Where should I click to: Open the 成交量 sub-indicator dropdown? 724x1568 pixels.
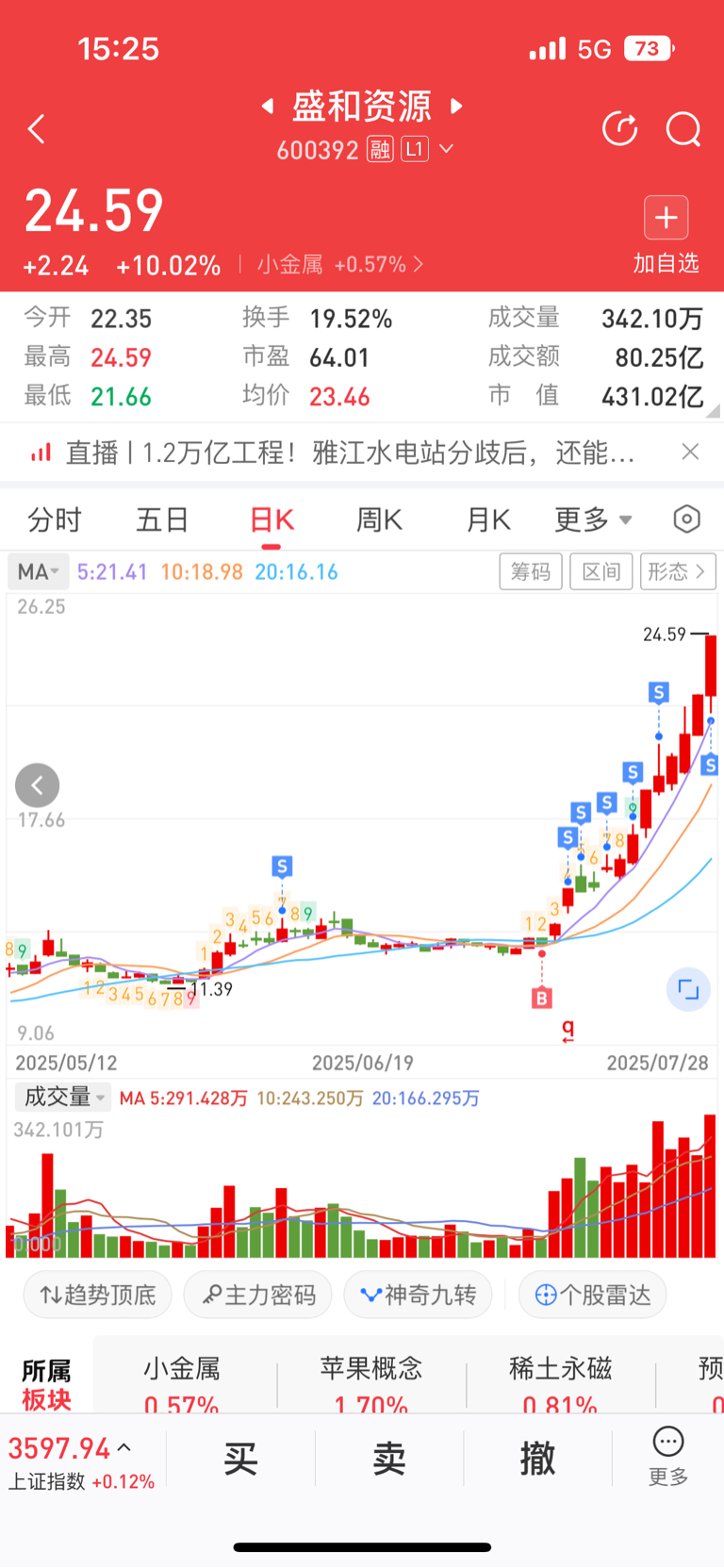point(63,1097)
